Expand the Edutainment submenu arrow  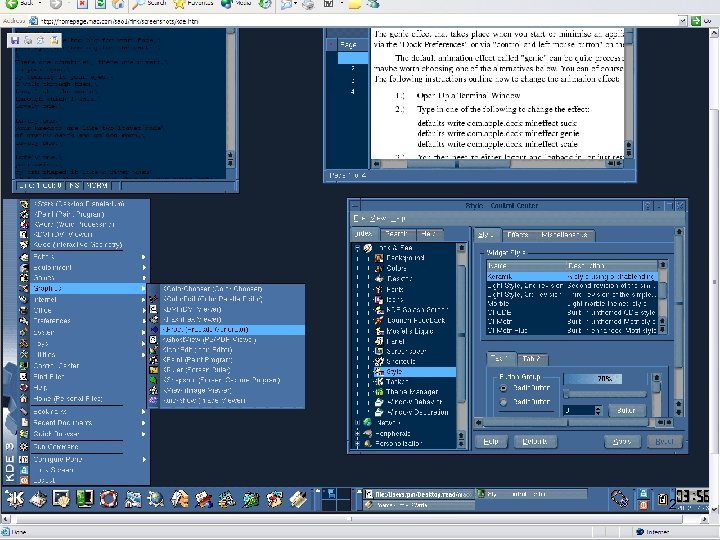pos(144,267)
